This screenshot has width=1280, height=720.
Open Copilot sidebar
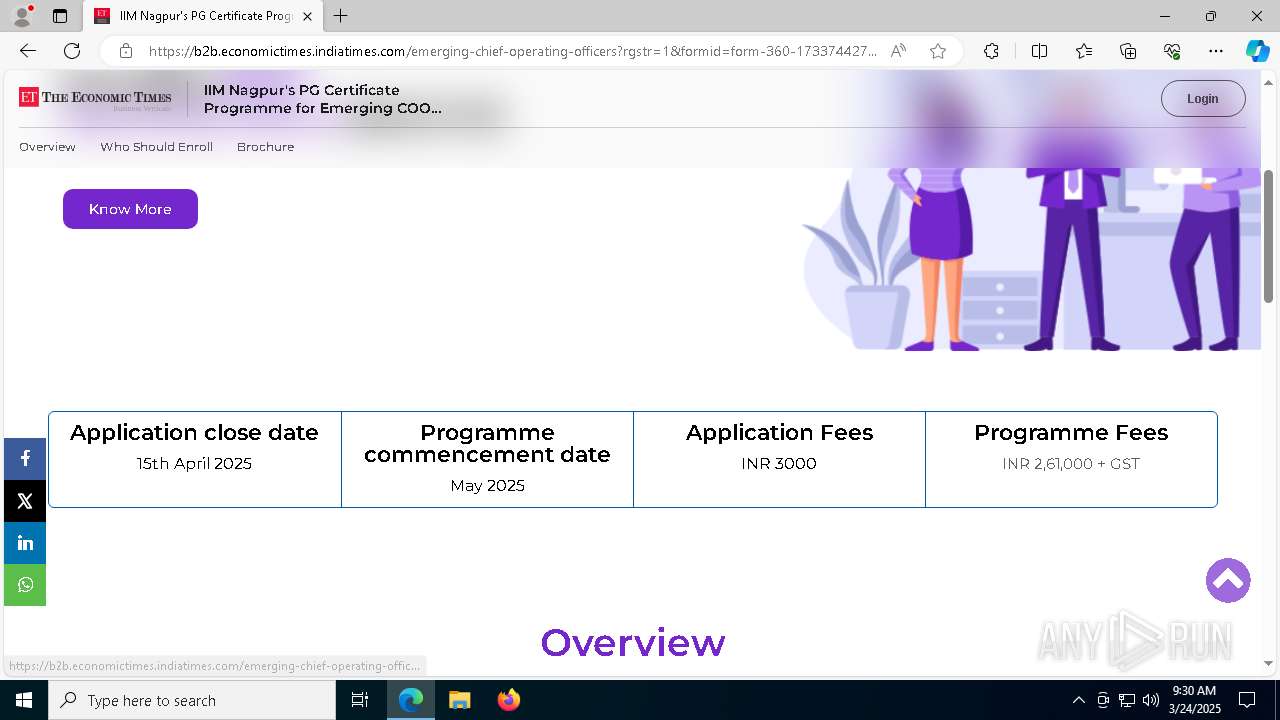click(x=1257, y=51)
